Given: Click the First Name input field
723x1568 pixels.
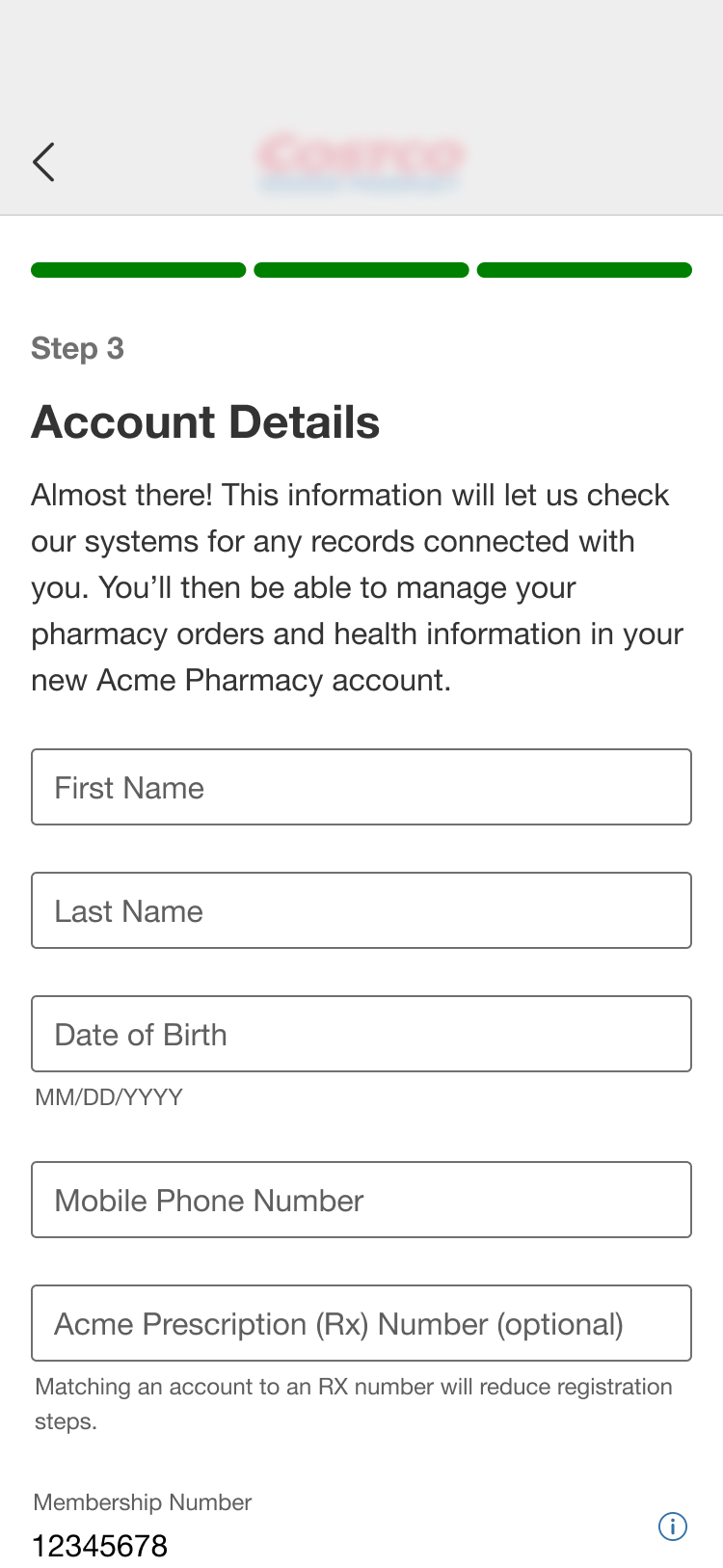Looking at the screenshot, I should 361,787.
